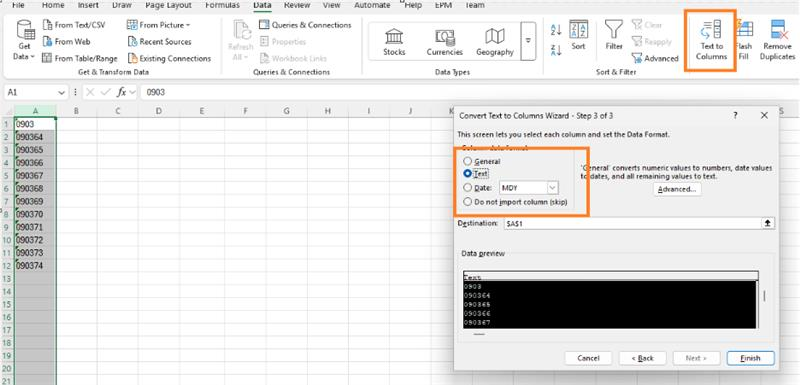Select the Currencies data type
Image resolution: width=800 pixels, height=385 pixels.
444,42
